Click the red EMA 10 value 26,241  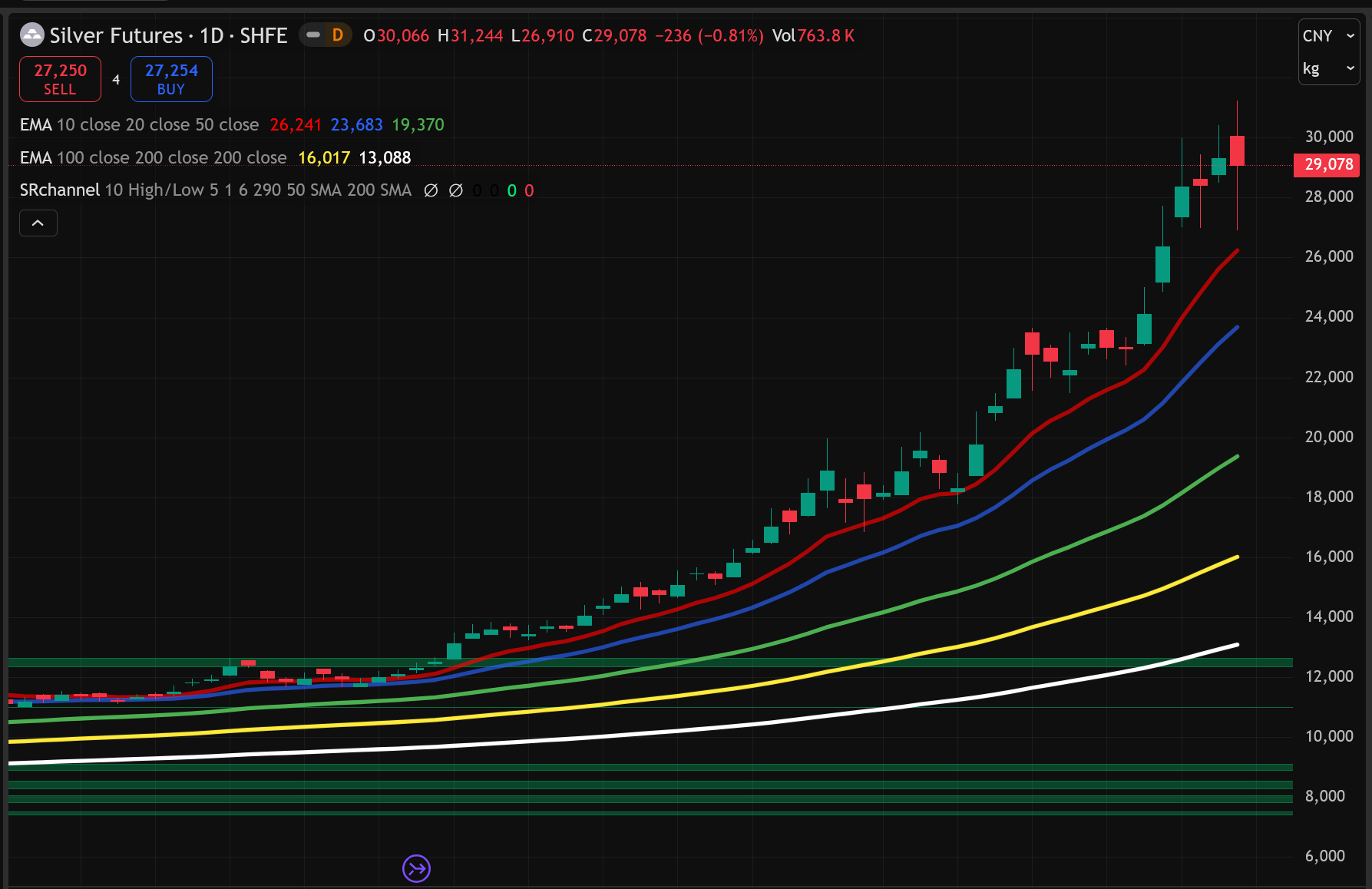point(296,125)
